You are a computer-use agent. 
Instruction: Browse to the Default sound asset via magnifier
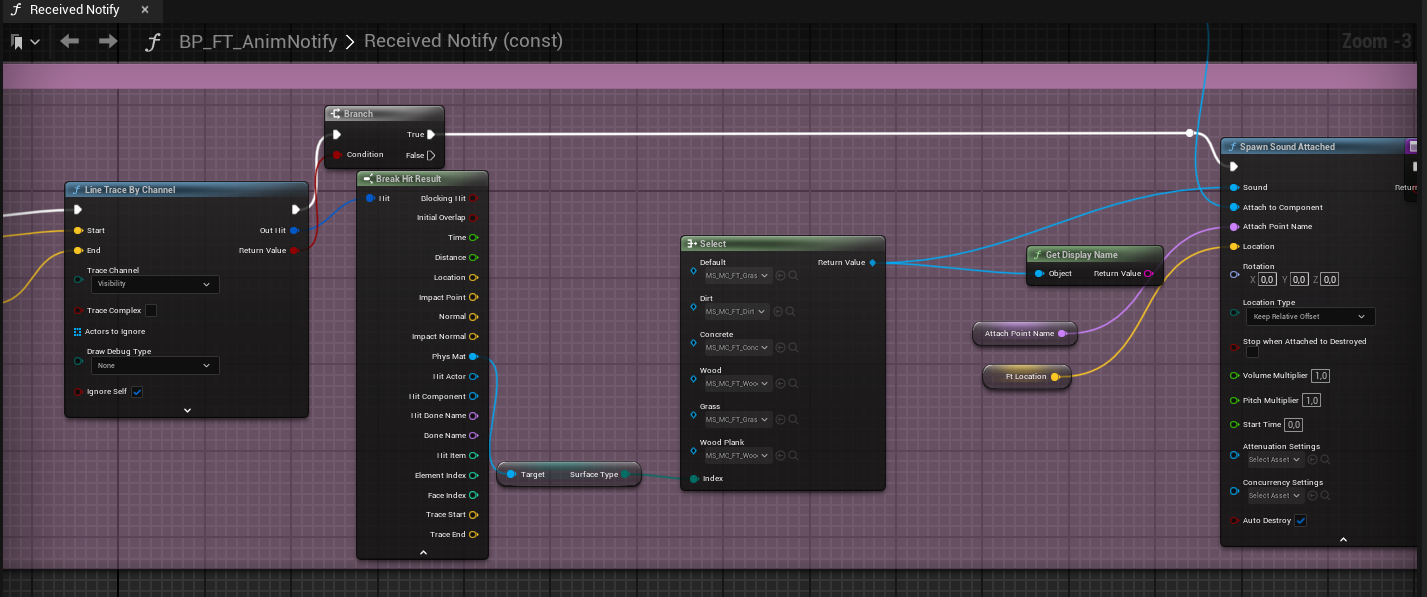(791, 275)
